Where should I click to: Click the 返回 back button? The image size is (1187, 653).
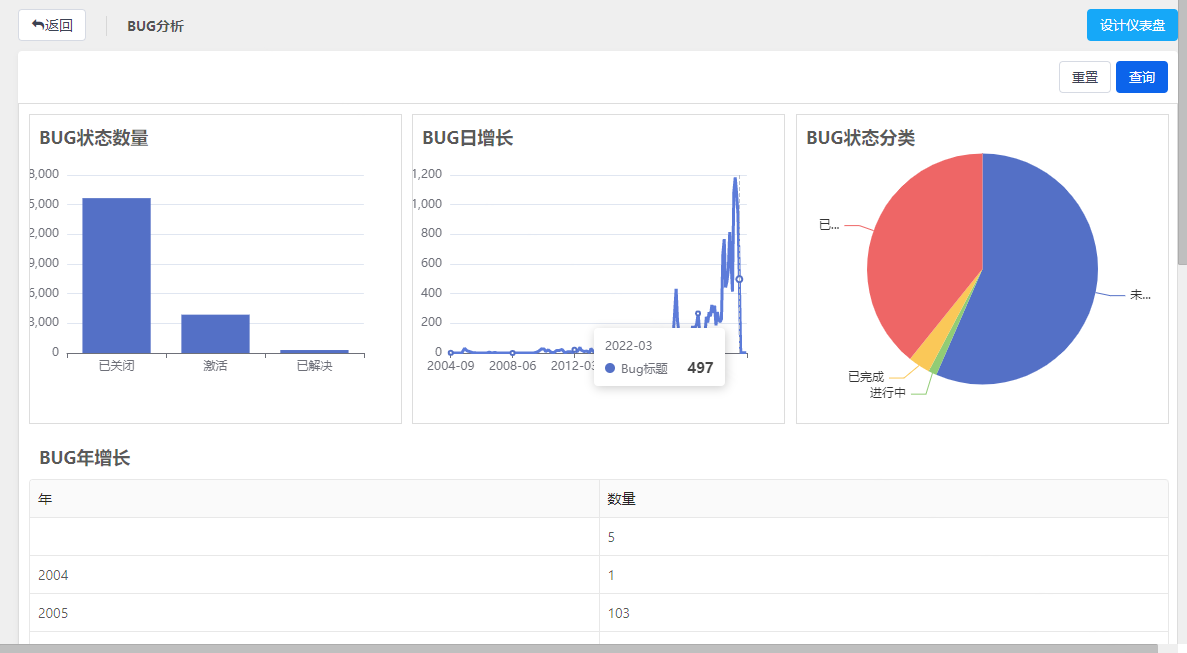(x=52, y=25)
